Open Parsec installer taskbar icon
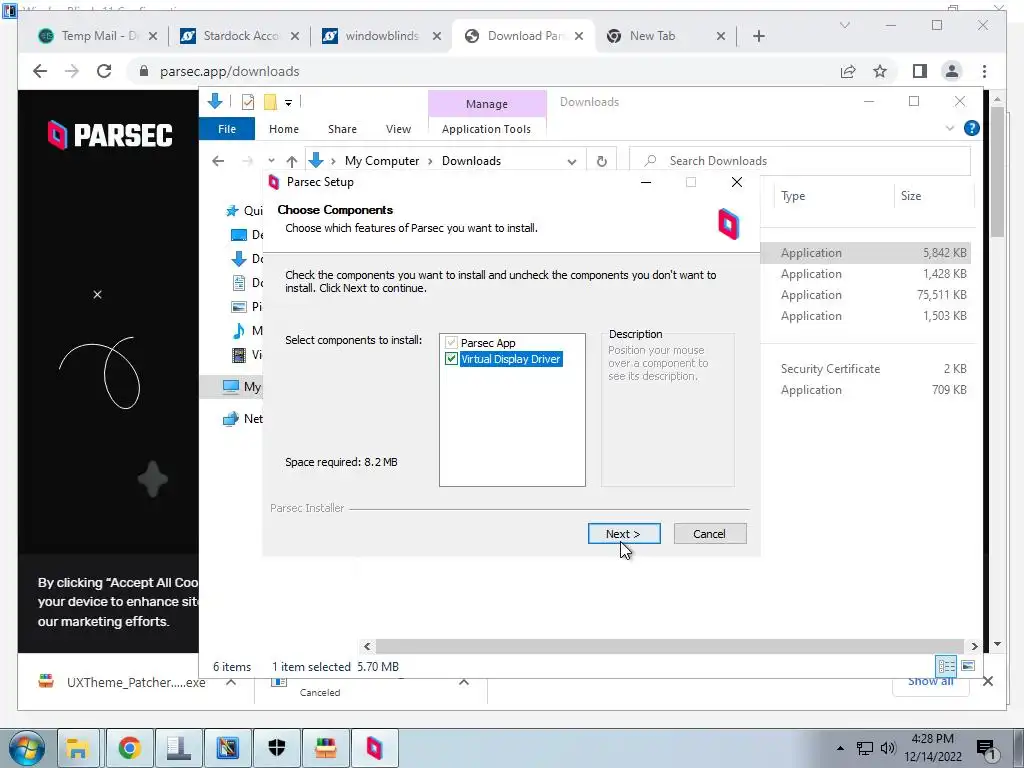 click(x=374, y=748)
